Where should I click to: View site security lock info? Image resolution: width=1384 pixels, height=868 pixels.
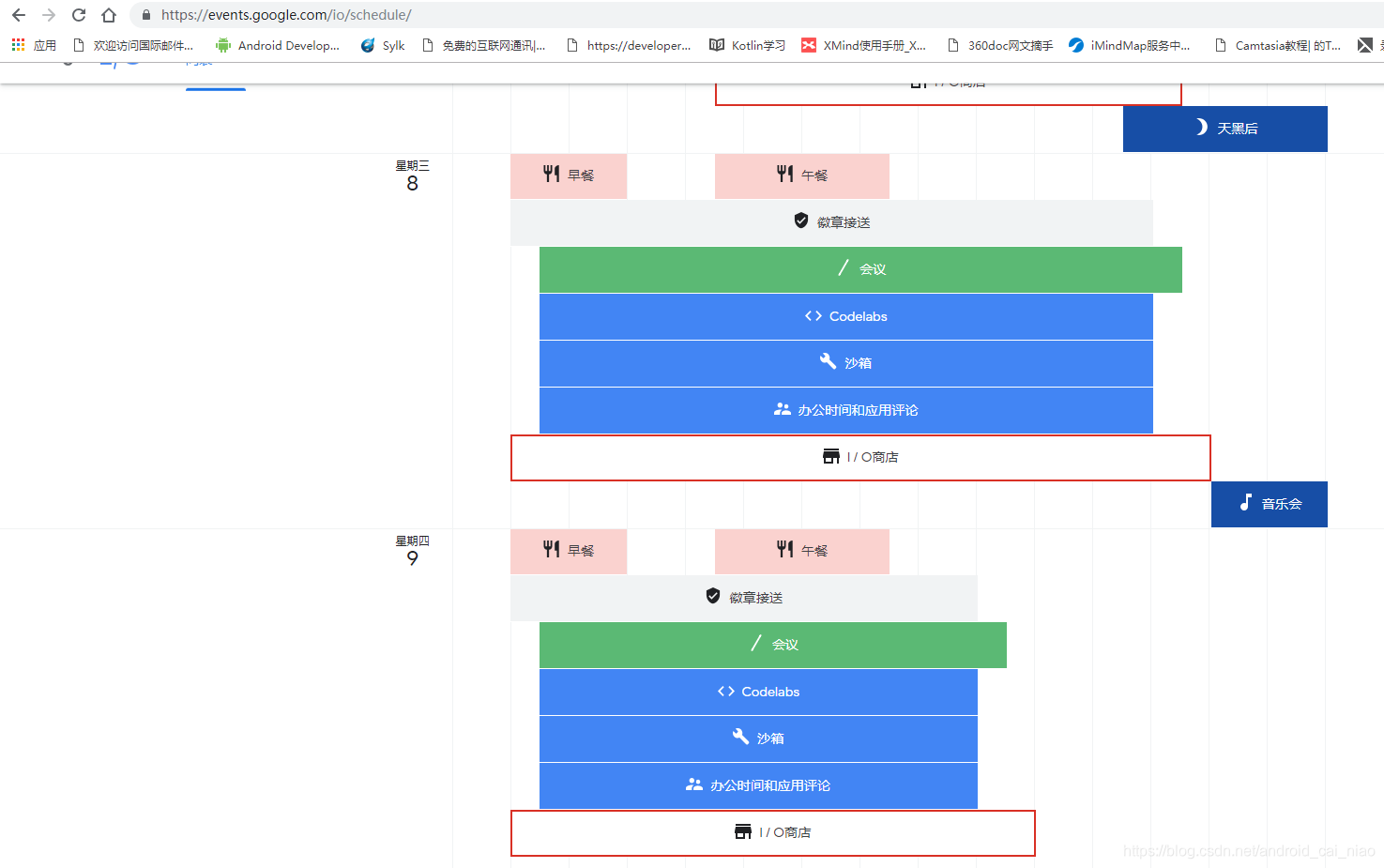[145, 15]
